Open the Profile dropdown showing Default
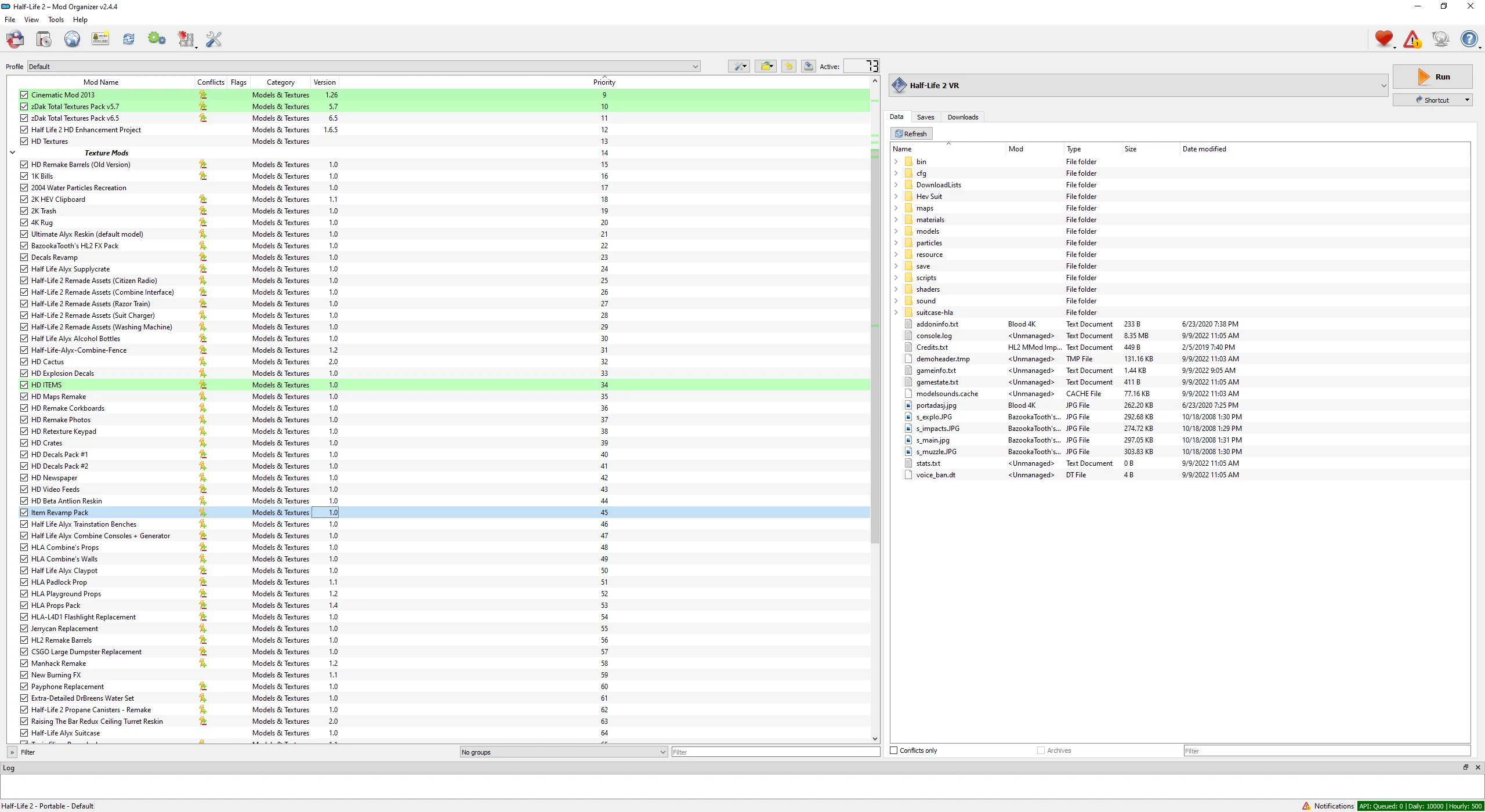1485x812 pixels. [364, 67]
